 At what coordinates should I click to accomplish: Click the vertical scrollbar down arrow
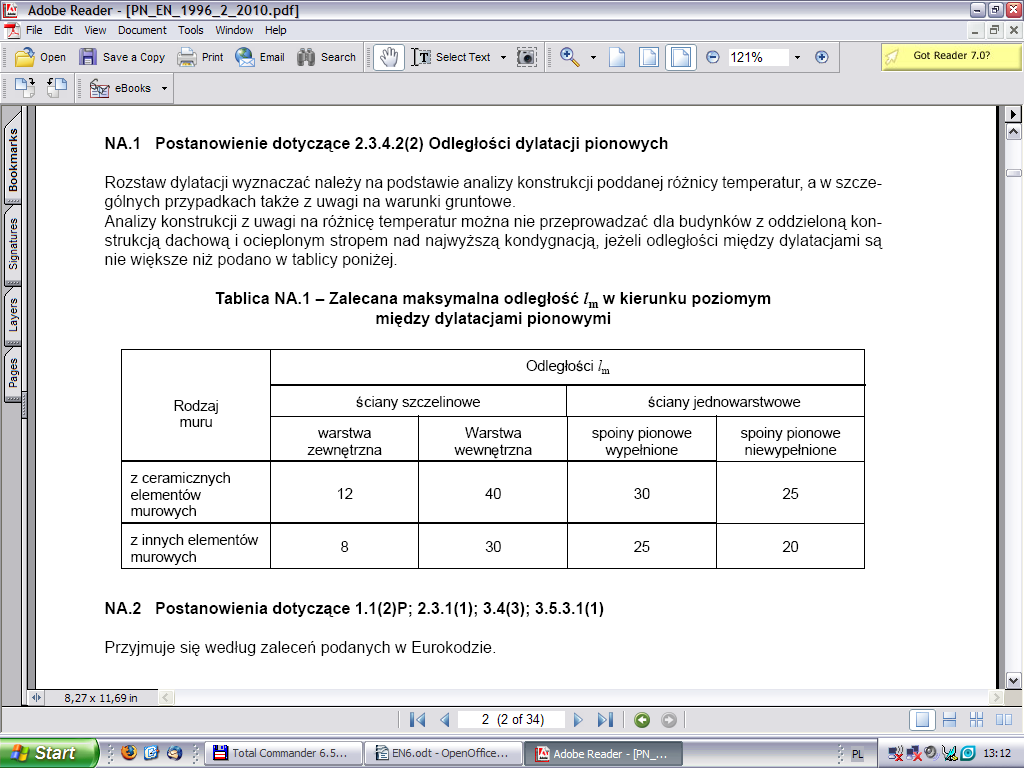1014,680
